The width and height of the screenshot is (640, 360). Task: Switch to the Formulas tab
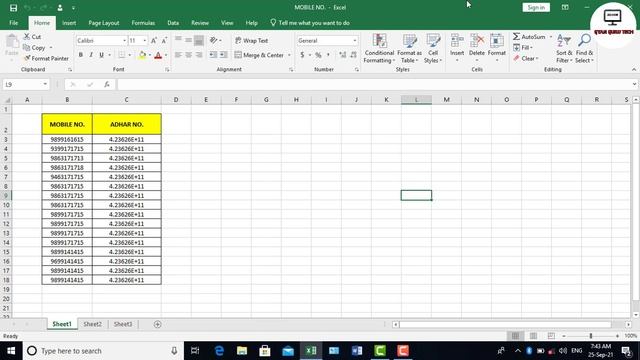(x=143, y=23)
